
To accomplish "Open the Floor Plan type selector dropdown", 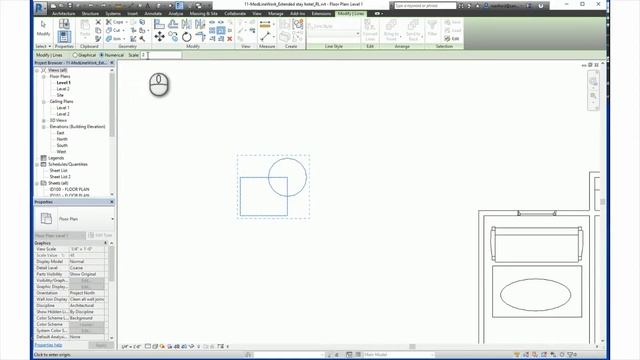I will [112, 219].
